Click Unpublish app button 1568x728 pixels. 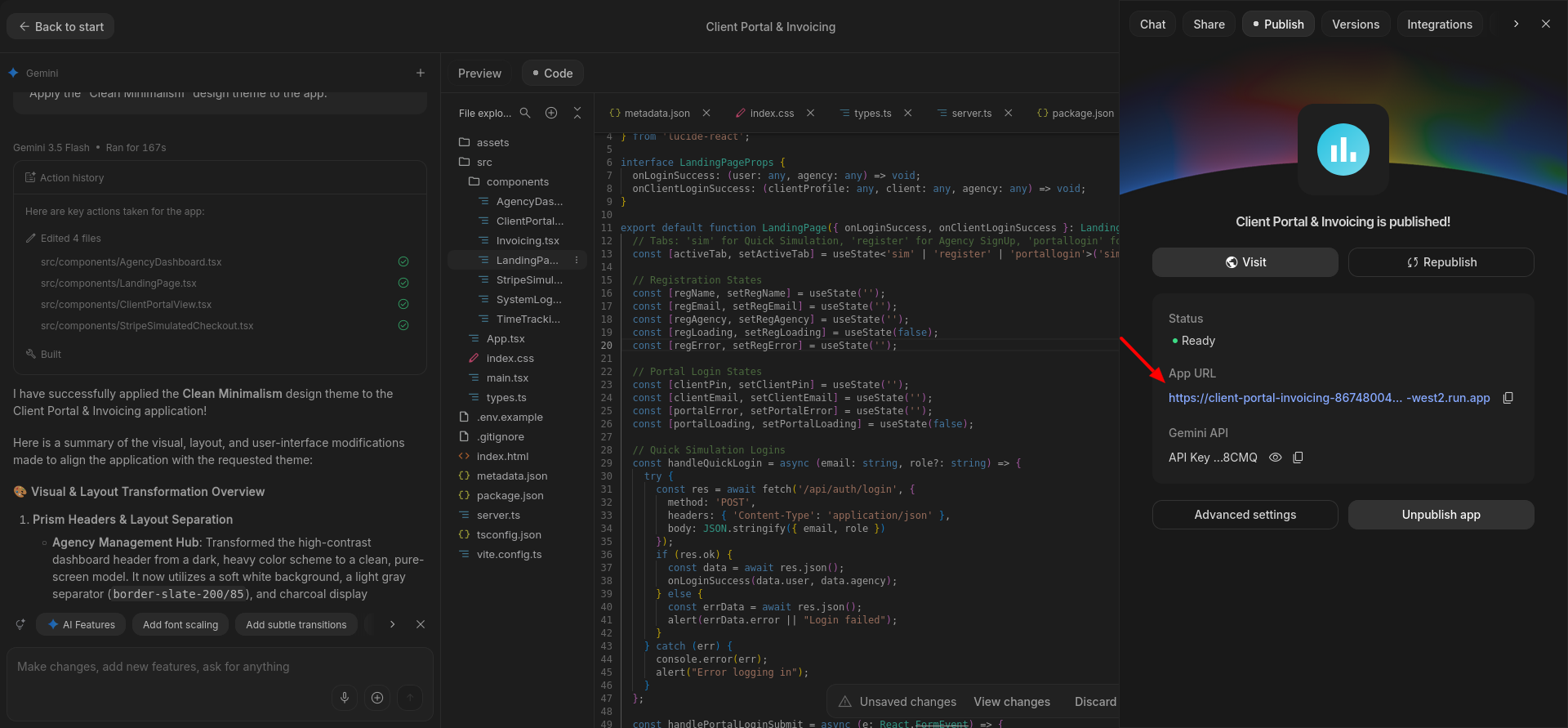[x=1441, y=515]
